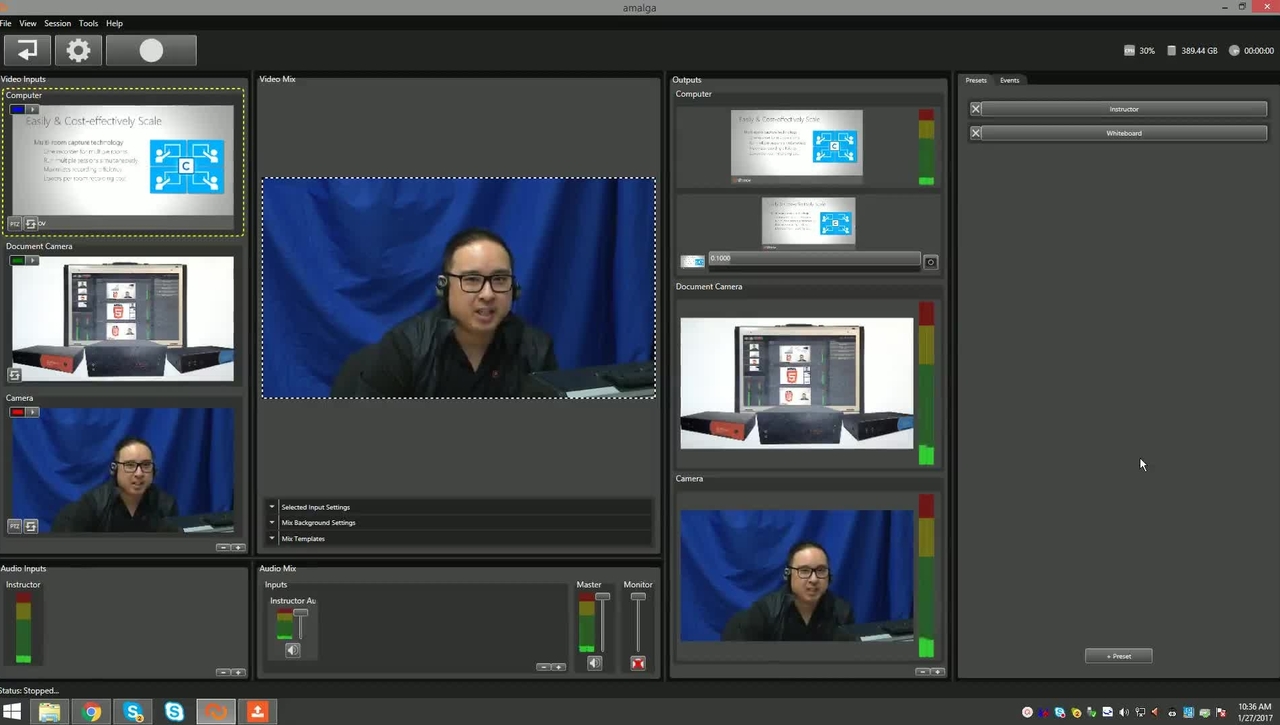This screenshot has width=1280, height=725.
Task: Adjust the Monitor volume fader
Action: [x=638, y=597]
